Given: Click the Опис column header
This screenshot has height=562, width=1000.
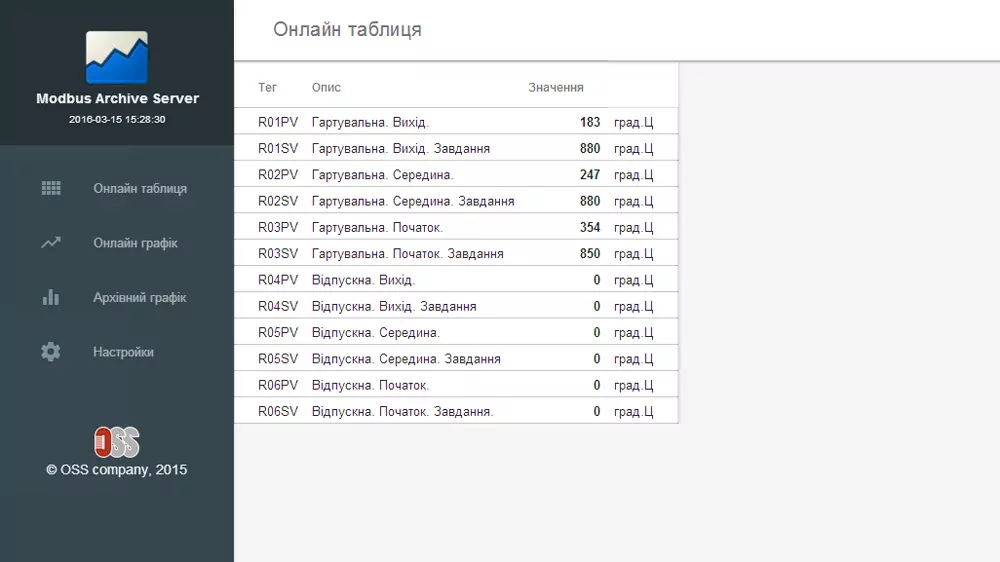Looking at the screenshot, I should coord(326,87).
